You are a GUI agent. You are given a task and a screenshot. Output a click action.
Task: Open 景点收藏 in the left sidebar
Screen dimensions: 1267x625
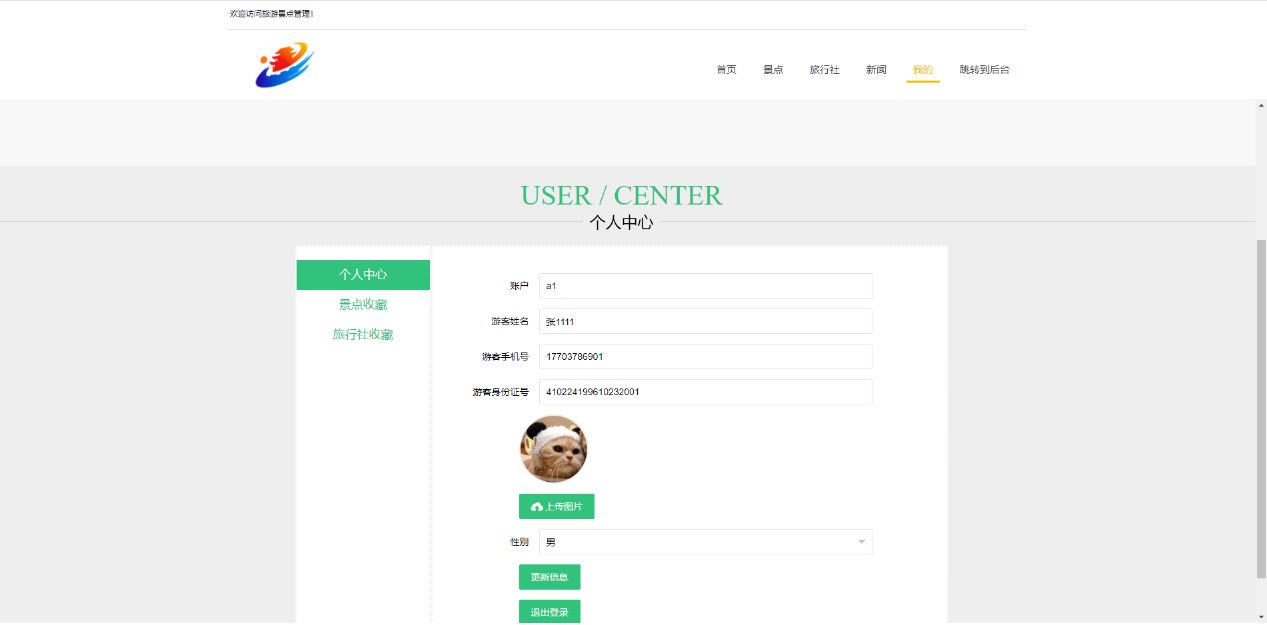(363, 305)
